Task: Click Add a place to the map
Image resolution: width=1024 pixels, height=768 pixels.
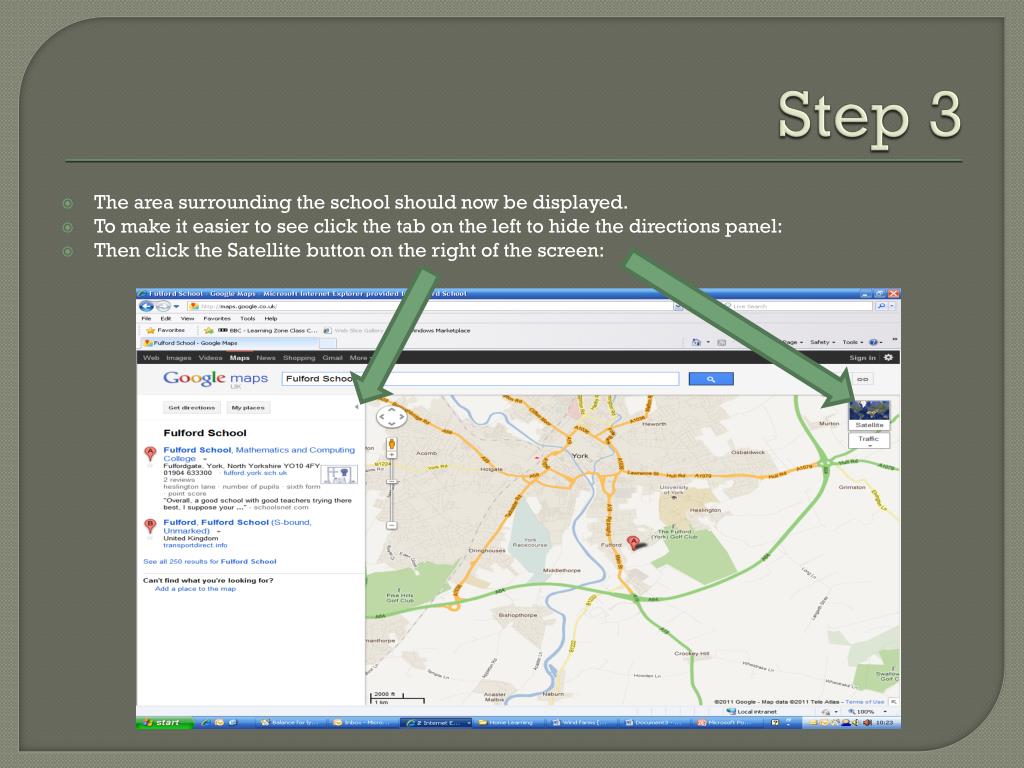Action: tap(195, 589)
